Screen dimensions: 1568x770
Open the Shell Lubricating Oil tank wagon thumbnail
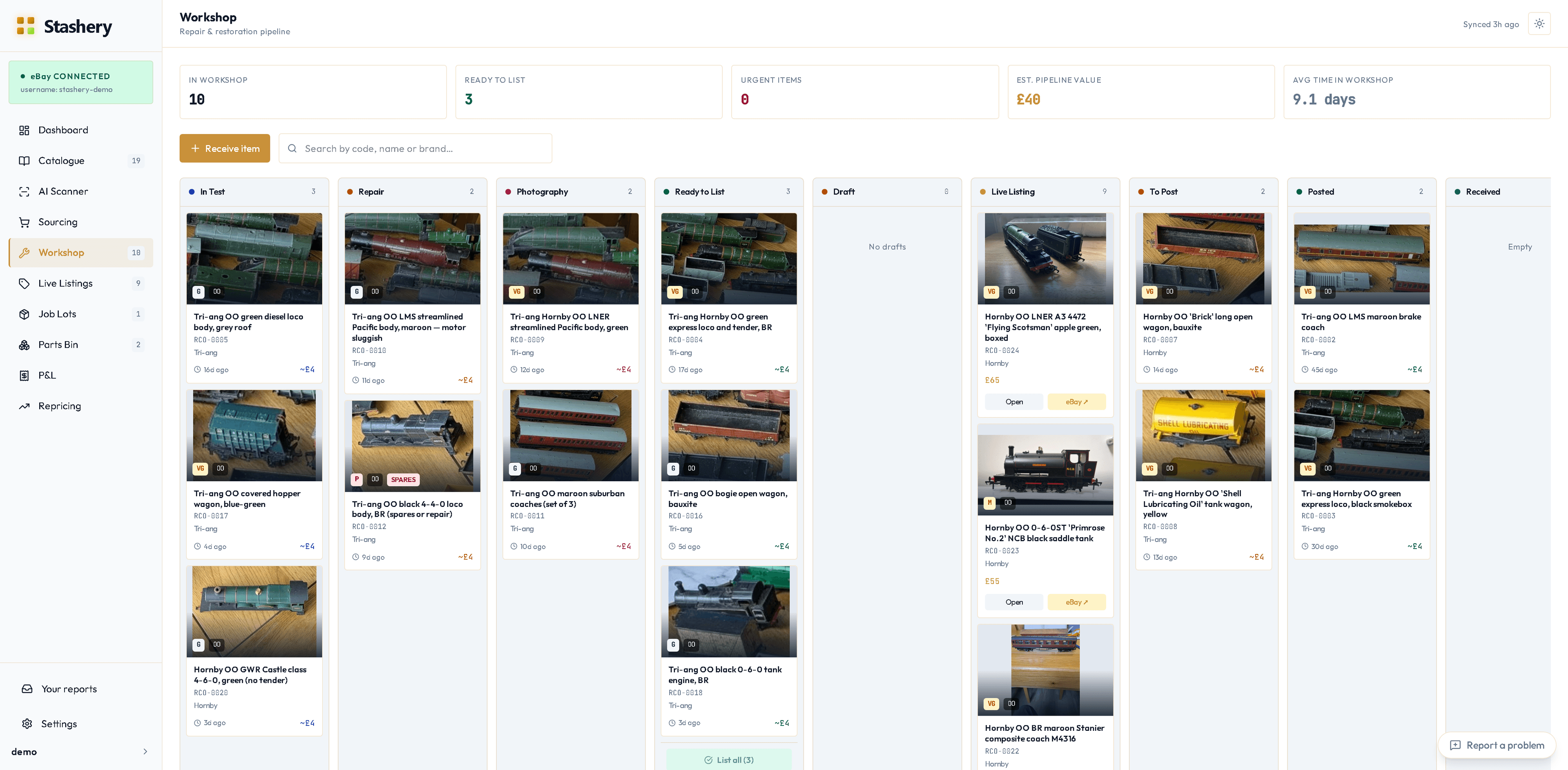[1203, 436]
